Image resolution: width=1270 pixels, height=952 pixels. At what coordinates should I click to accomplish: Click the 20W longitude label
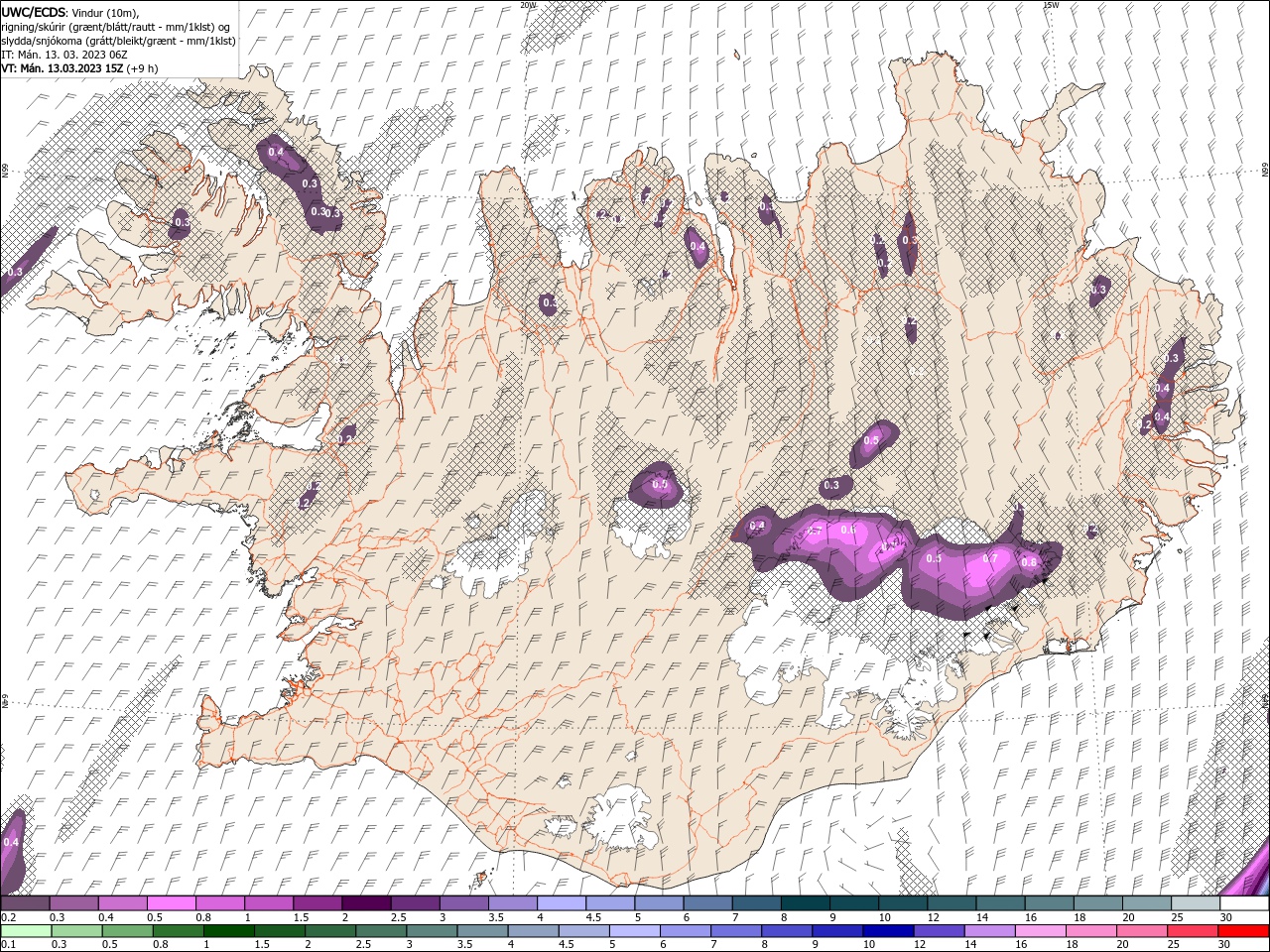tap(528, 5)
